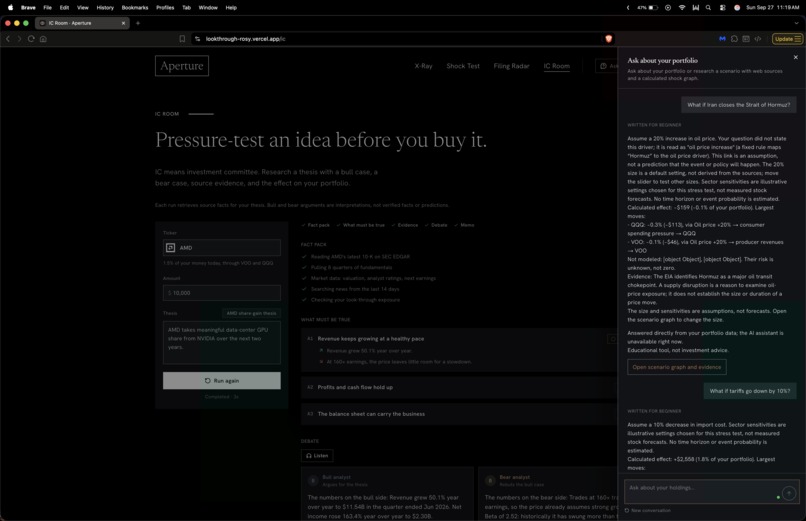Screen dimensions: 806x521
Task: Open the Shock Test page
Action: (463, 66)
